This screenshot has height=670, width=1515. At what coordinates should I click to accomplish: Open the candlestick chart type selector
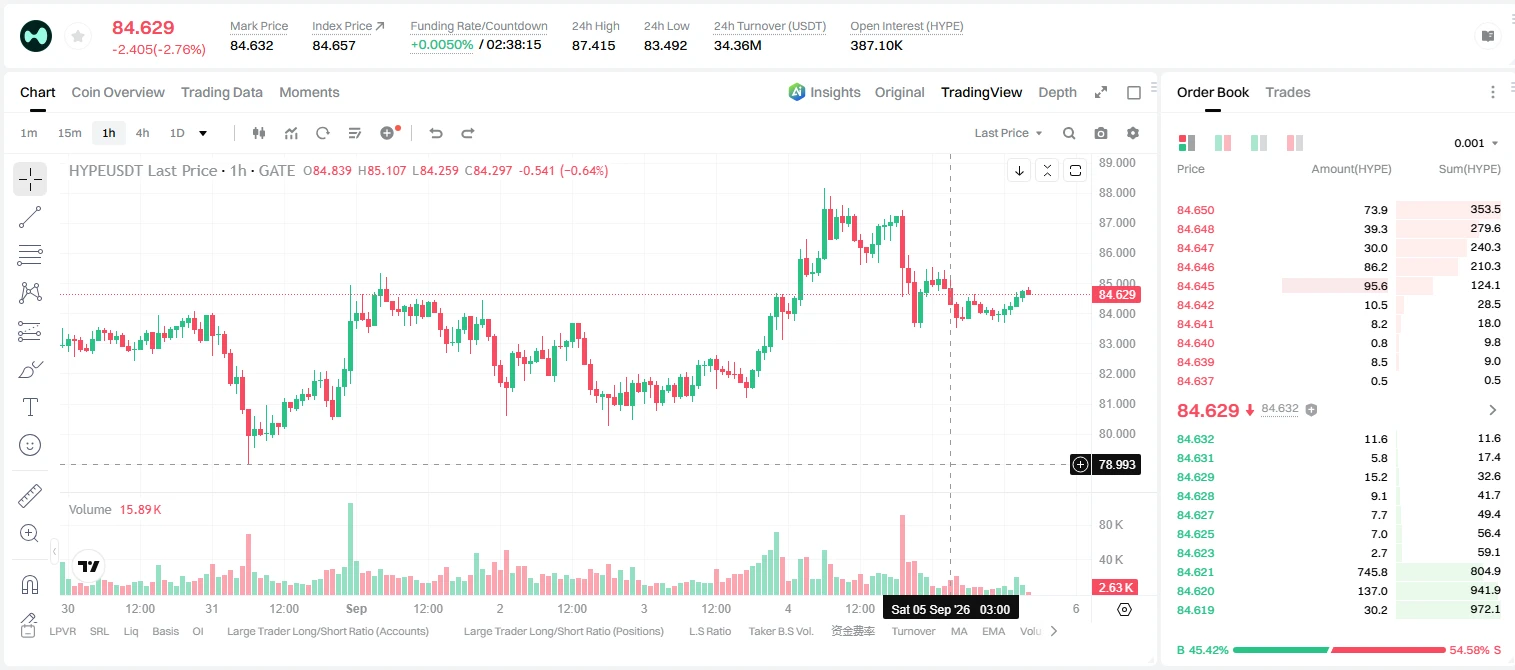point(259,133)
